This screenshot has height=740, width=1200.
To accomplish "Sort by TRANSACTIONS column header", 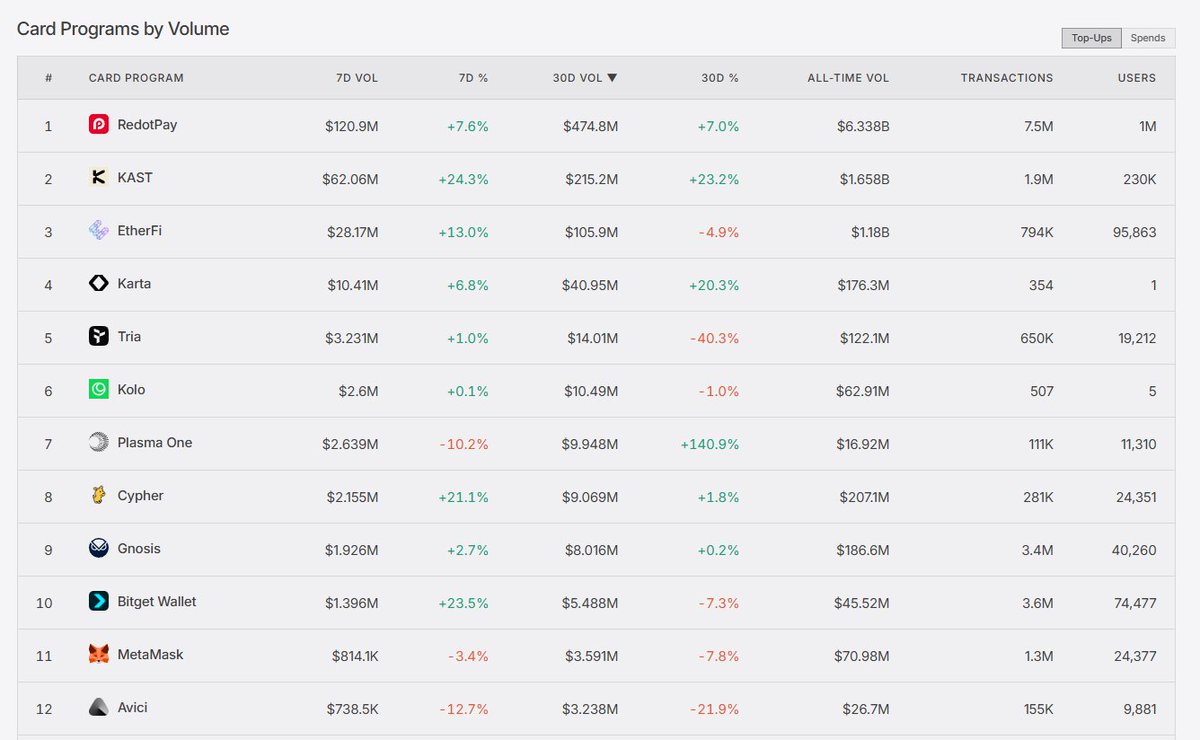I will point(1007,78).
